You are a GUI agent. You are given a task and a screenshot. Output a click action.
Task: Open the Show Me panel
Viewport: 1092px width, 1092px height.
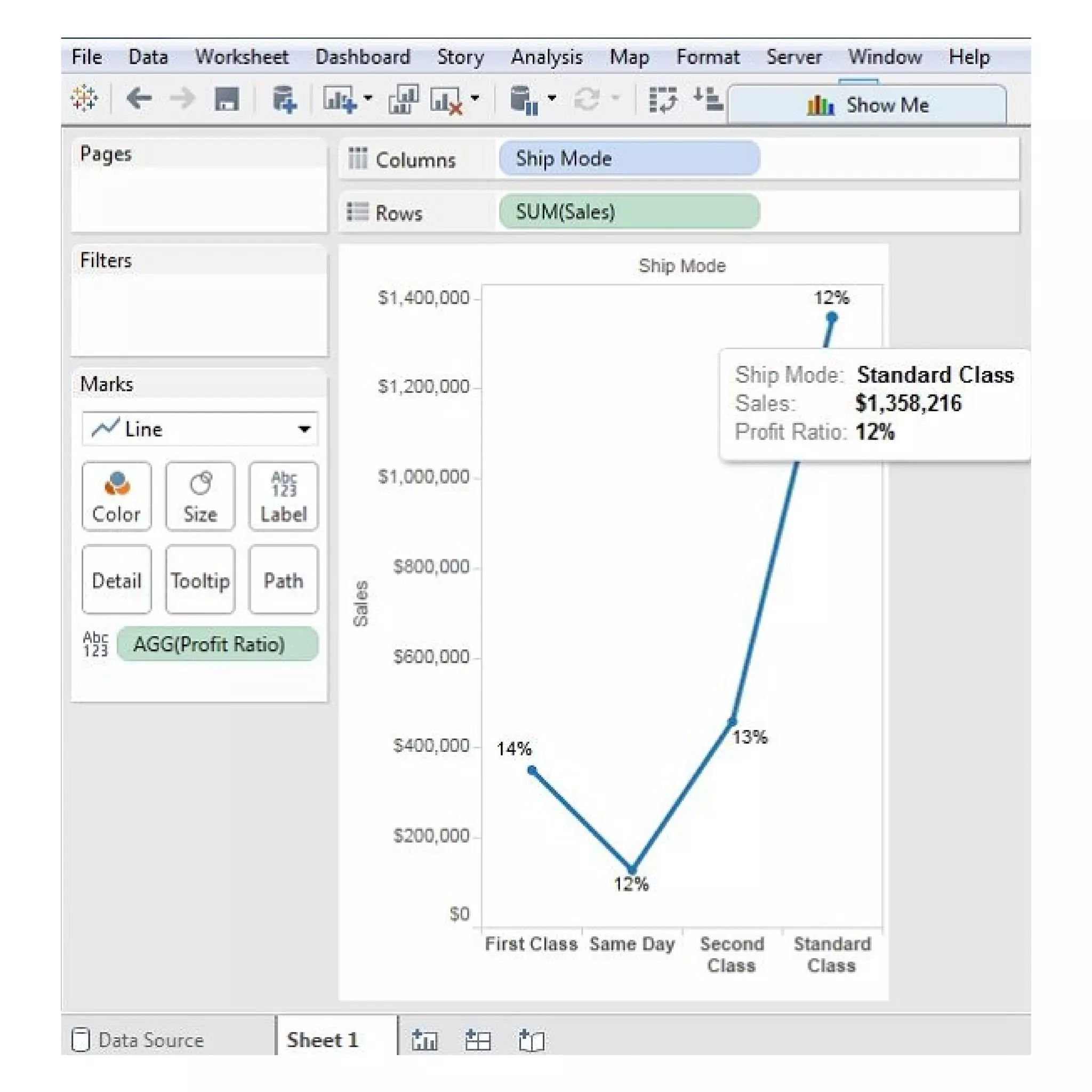[868, 105]
